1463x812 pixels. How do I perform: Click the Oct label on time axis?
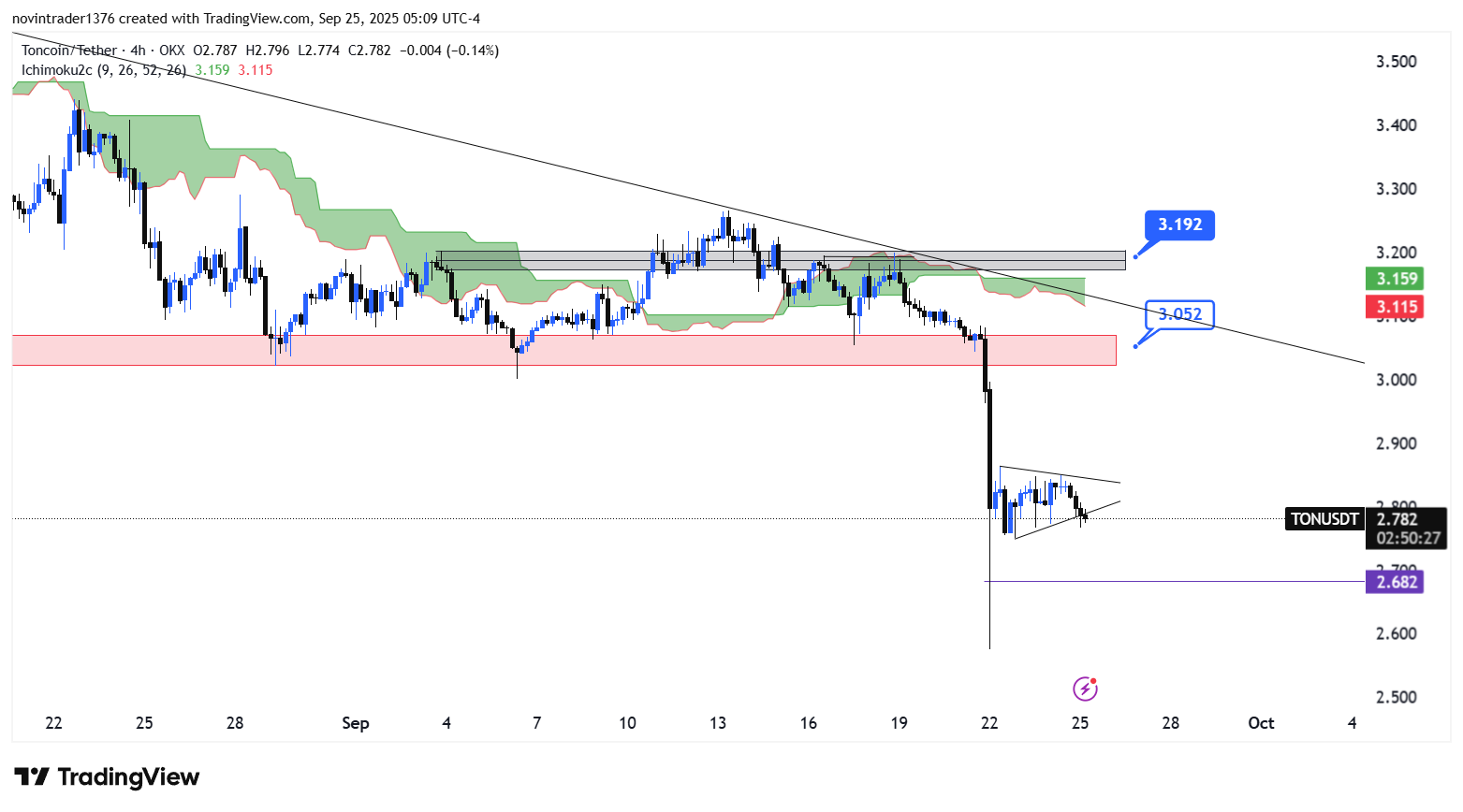pyautogui.click(x=1261, y=723)
